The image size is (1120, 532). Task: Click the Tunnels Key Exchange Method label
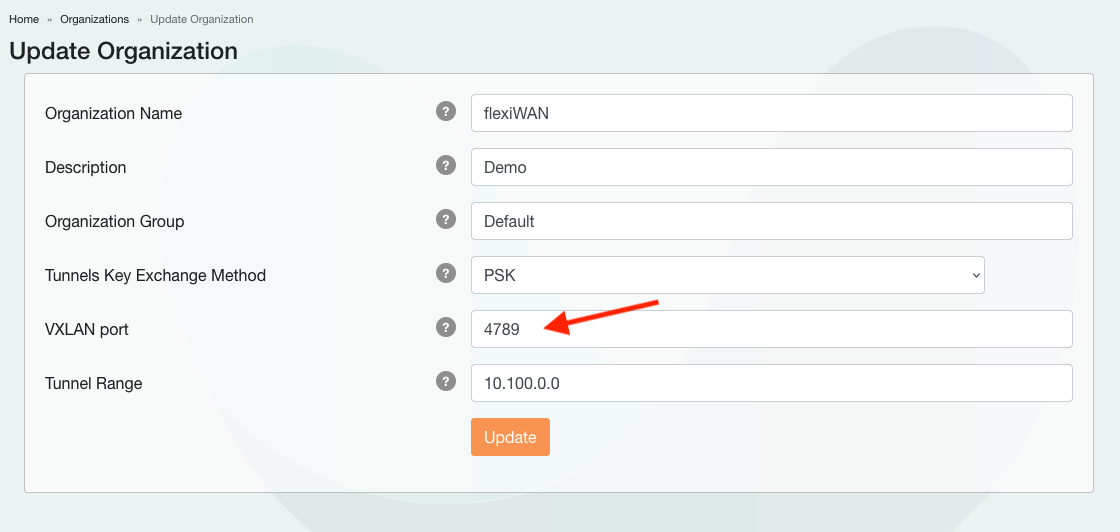pyautogui.click(x=155, y=275)
